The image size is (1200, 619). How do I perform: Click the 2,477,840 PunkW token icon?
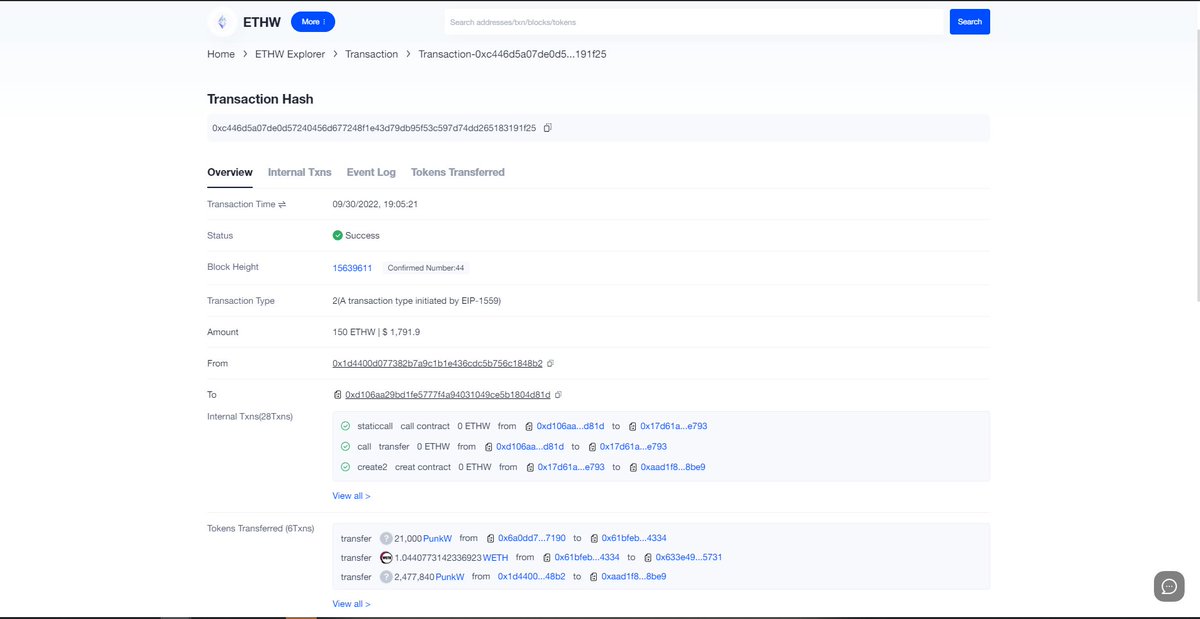pyautogui.click(x=386, y=577)
